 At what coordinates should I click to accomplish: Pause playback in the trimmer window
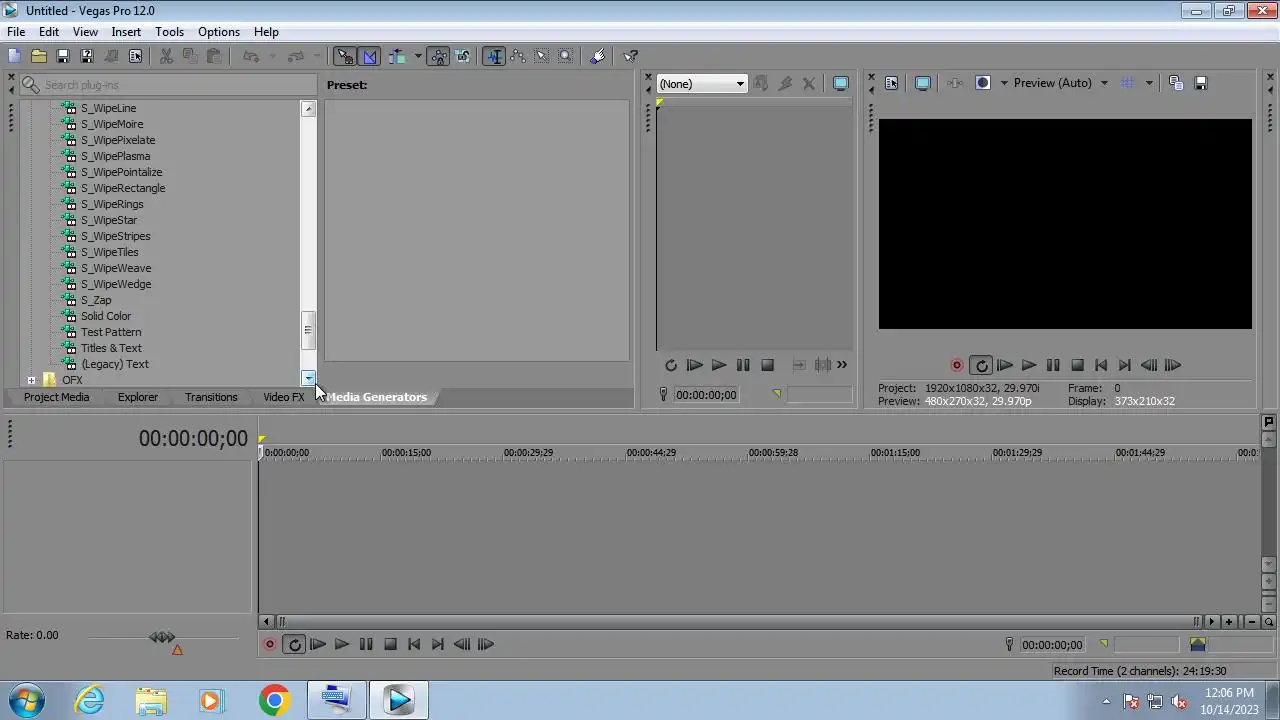[x=743, y=366]
